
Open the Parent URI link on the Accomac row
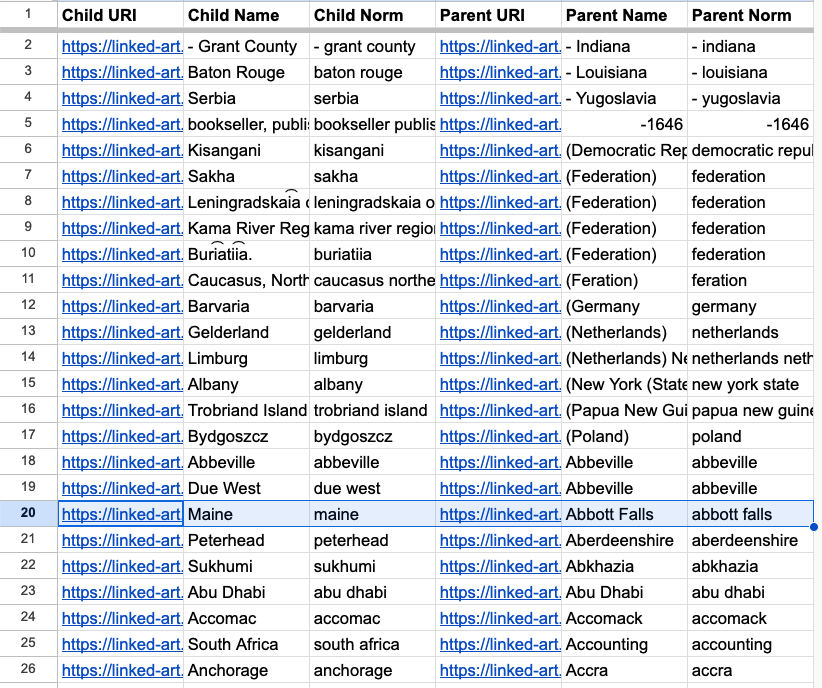click(x=498, y=618)
